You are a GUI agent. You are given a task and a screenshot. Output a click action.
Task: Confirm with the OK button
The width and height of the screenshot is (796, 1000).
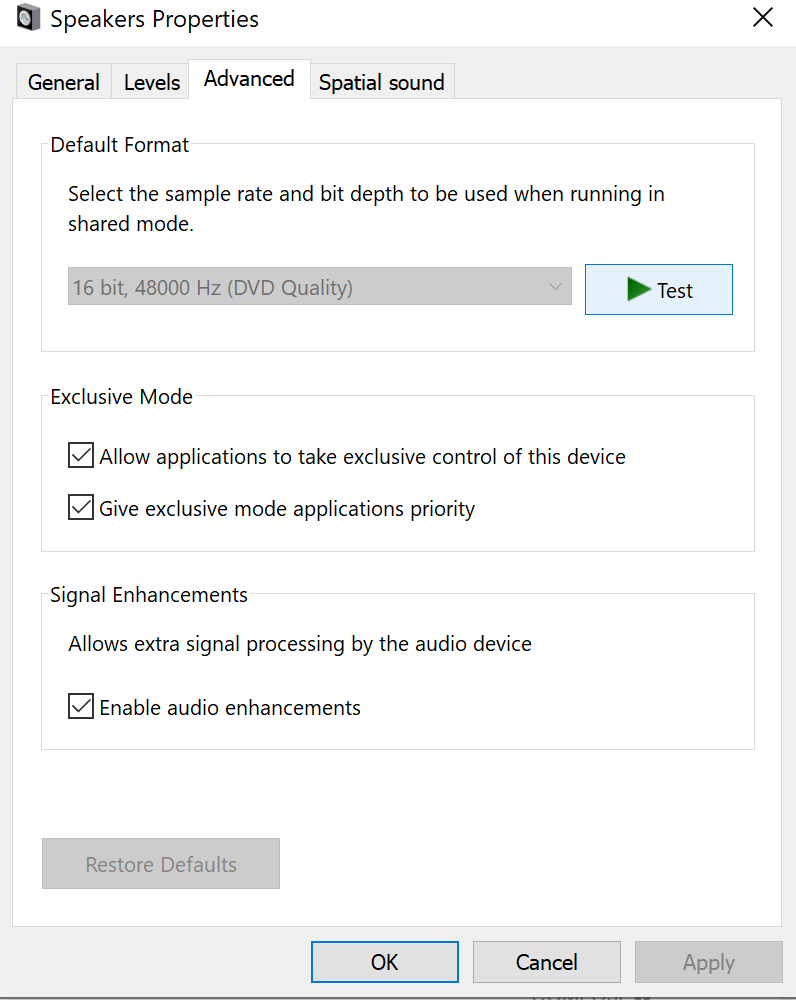click(385, 962)
